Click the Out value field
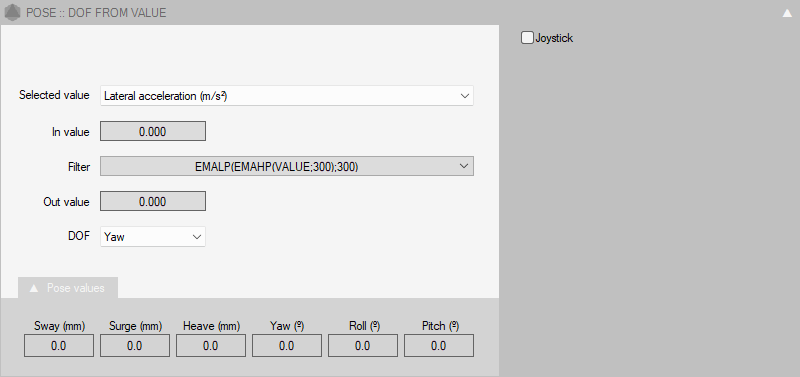 click(x=153, y=202)
